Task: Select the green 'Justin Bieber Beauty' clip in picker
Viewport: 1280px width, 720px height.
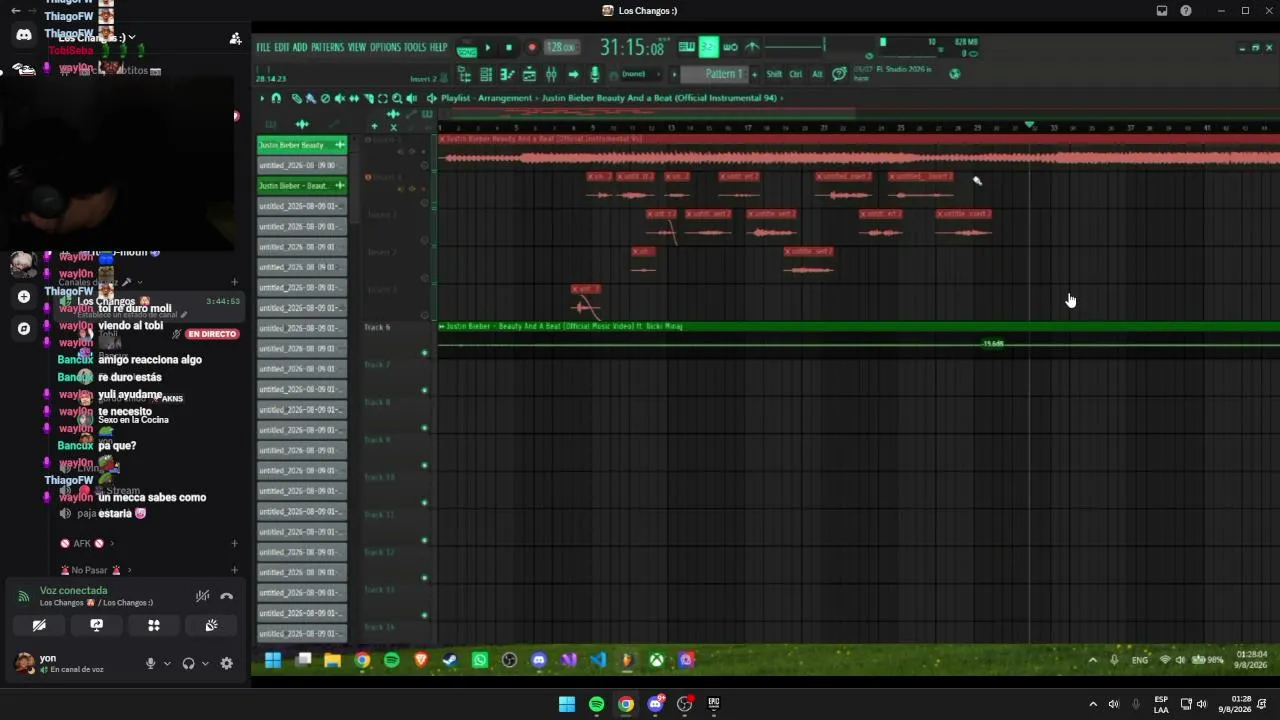Action: tap(301, 145)
